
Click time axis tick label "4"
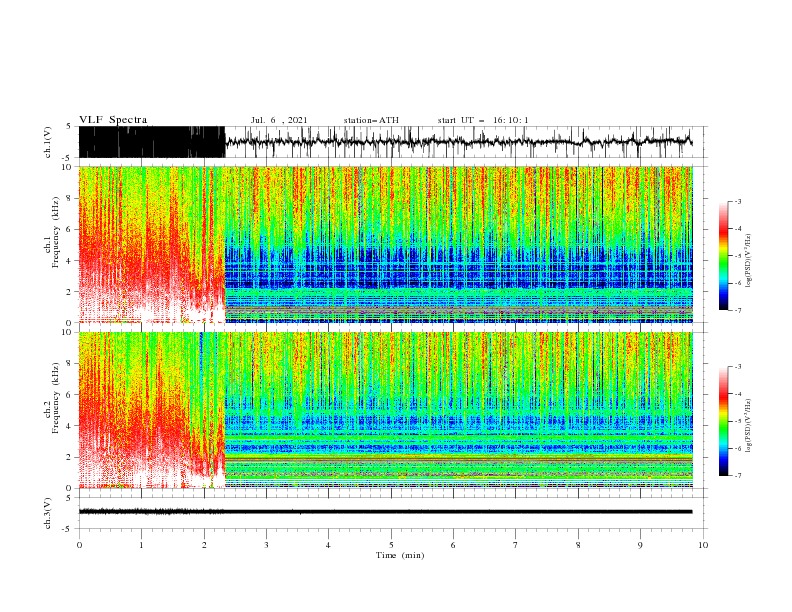tap(328, 545)
